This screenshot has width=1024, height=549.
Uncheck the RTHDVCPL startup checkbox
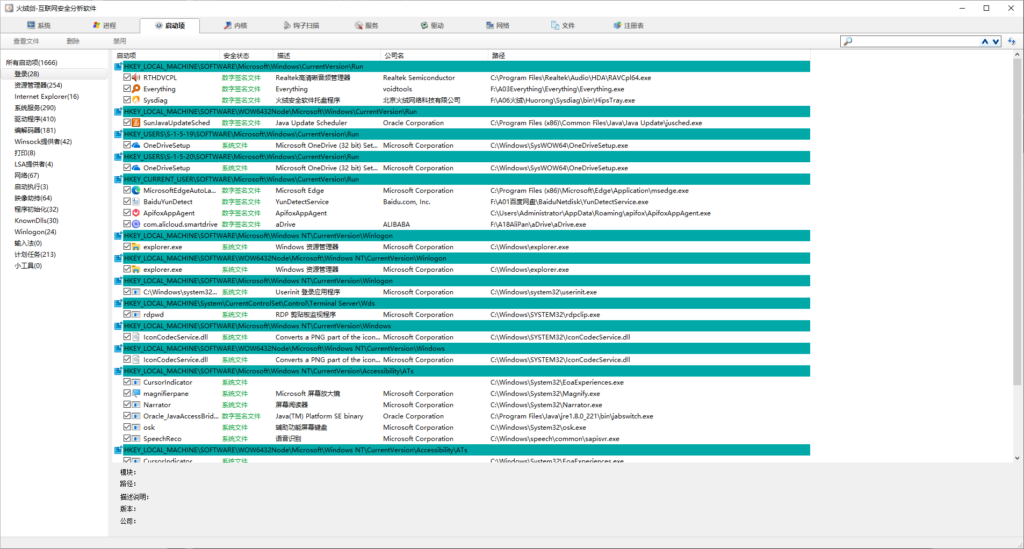pos(127,78)
